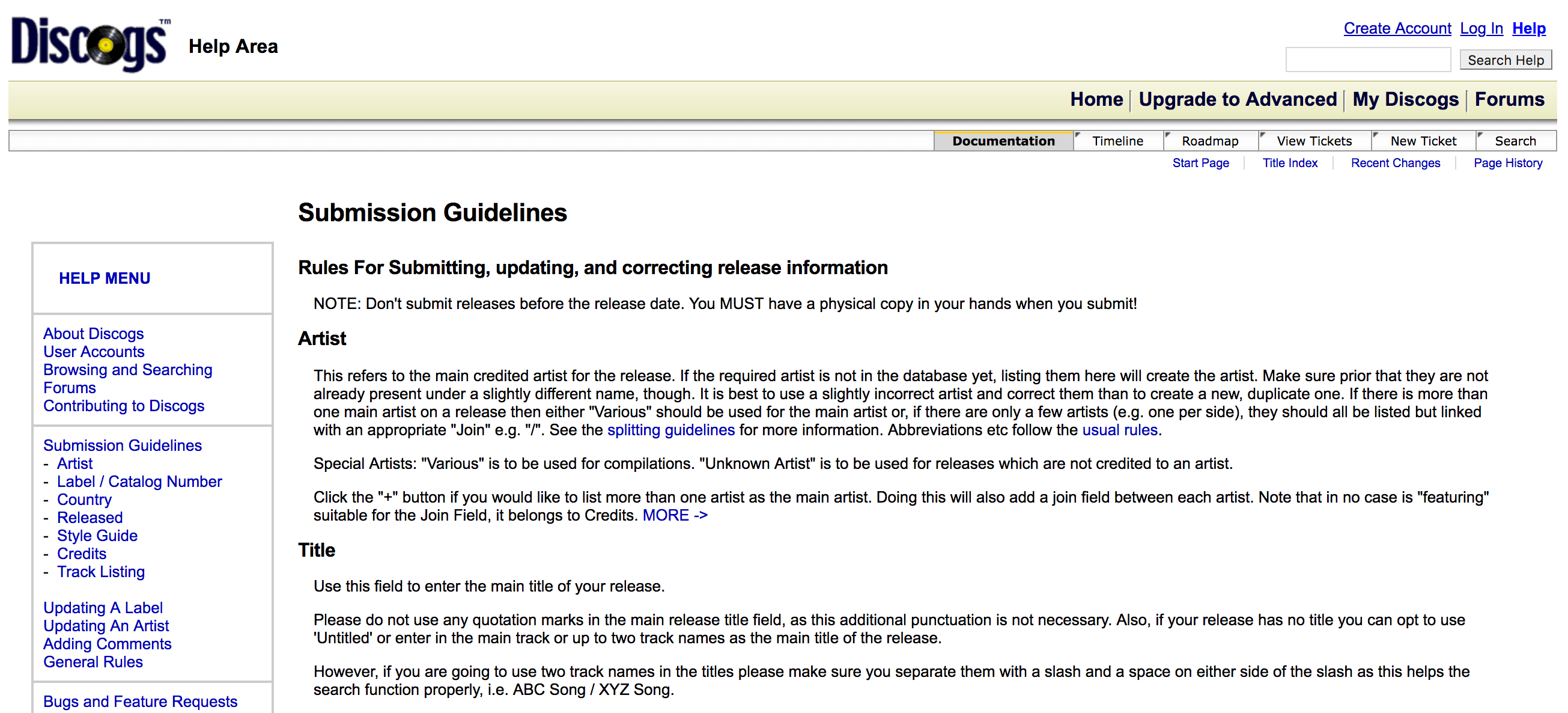
Task: Go to the Title Index
Action: coord(1290,162)
